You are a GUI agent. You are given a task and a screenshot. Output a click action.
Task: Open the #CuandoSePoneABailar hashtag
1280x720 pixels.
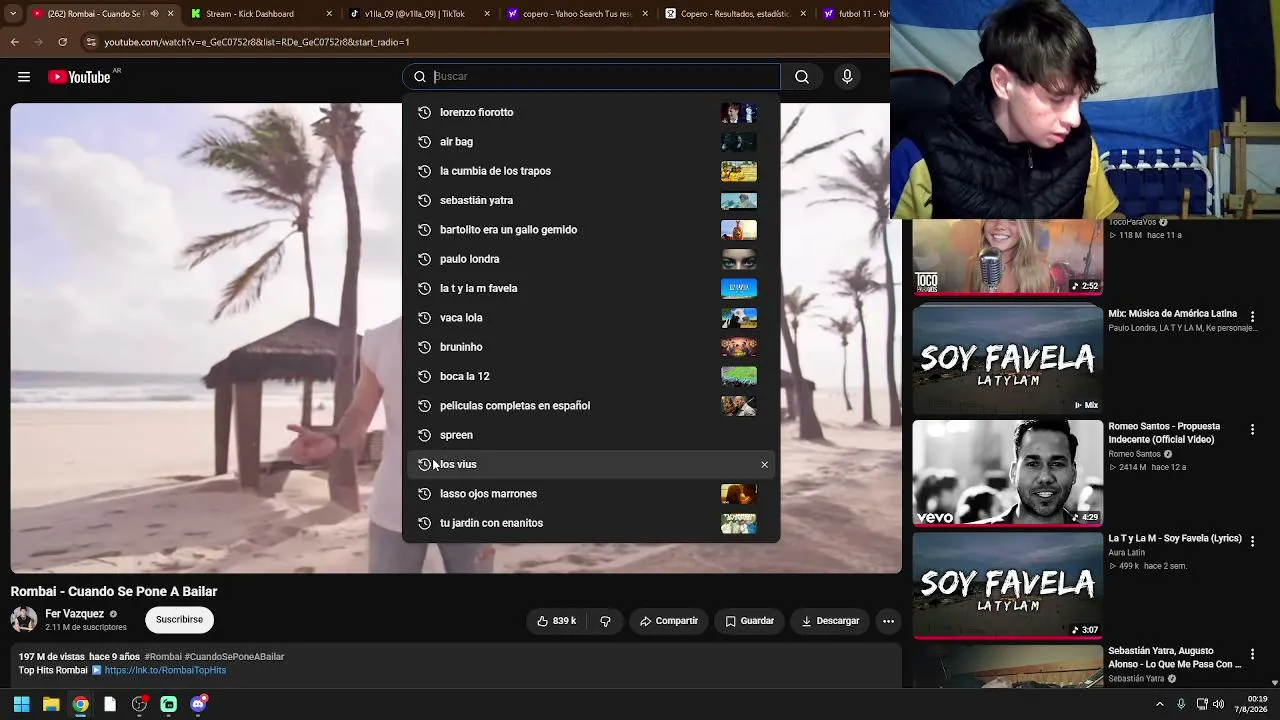coord(235,657)
